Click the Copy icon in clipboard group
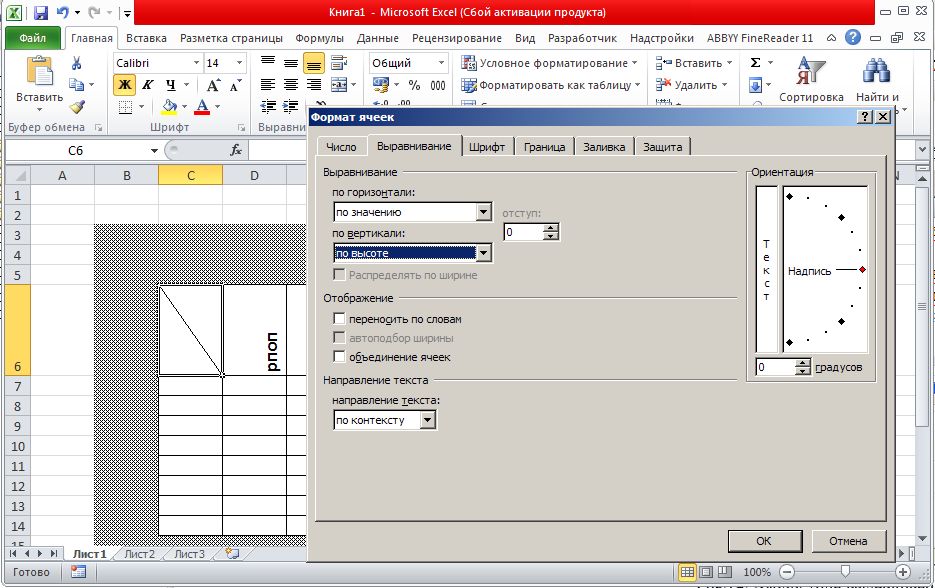935x588 pixels. click(x=76, y=85)
